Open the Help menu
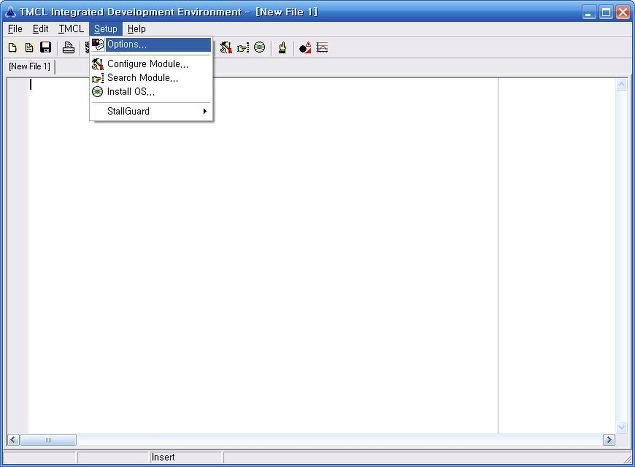The image size is (635, 467). coord(136,29)
